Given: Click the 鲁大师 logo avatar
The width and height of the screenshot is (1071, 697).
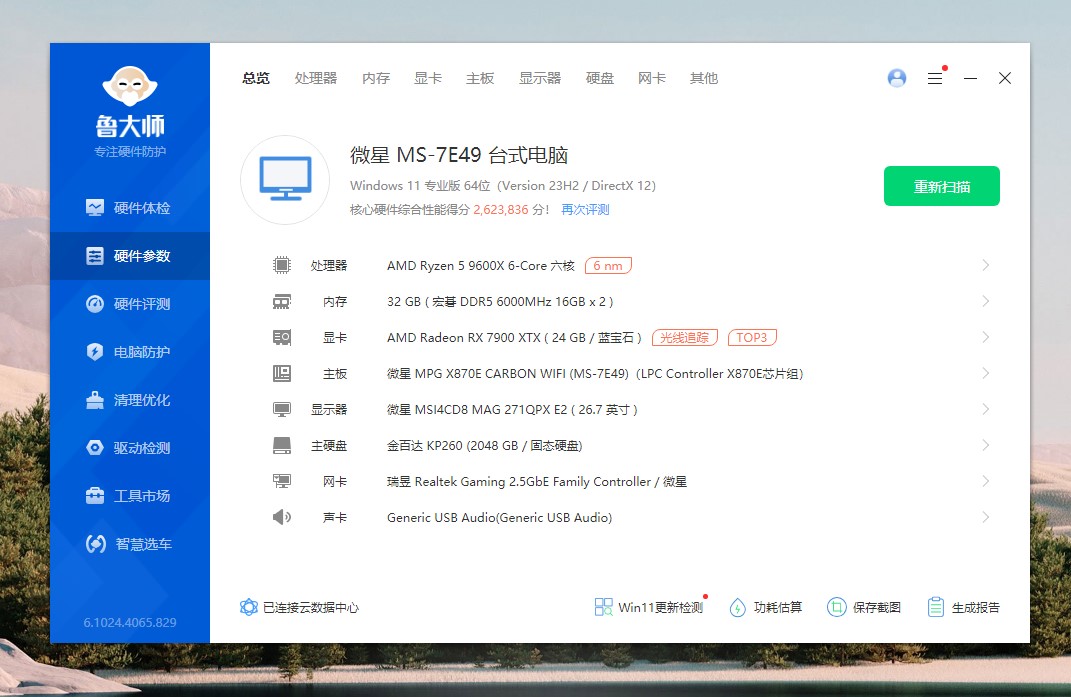Looking at the screenshot, I should click(130, 86).
